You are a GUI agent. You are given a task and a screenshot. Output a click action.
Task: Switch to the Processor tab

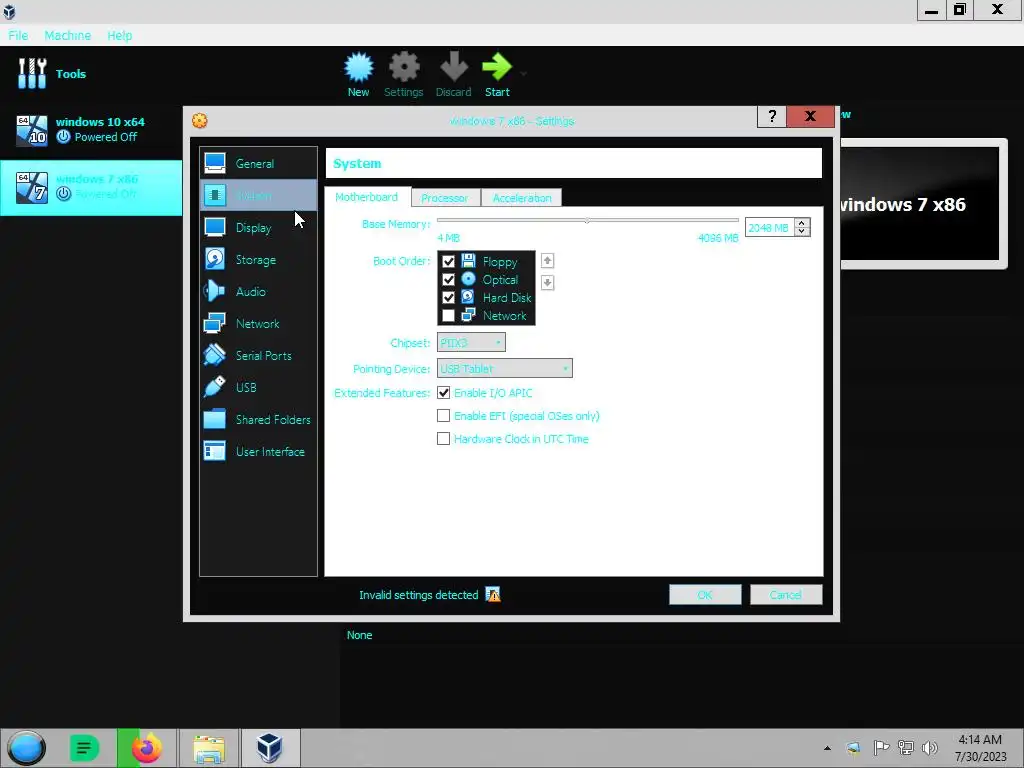(x=445, y=198)
